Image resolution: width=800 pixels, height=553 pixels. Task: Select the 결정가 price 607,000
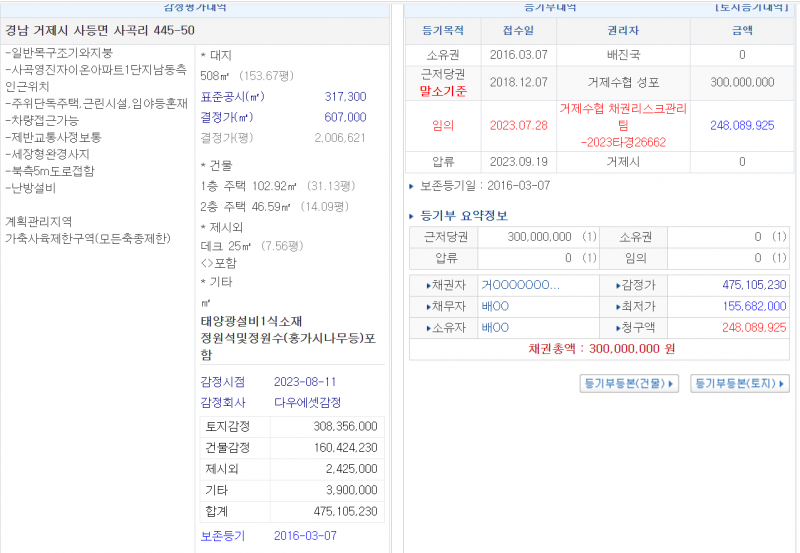click(x=345, y=117)
